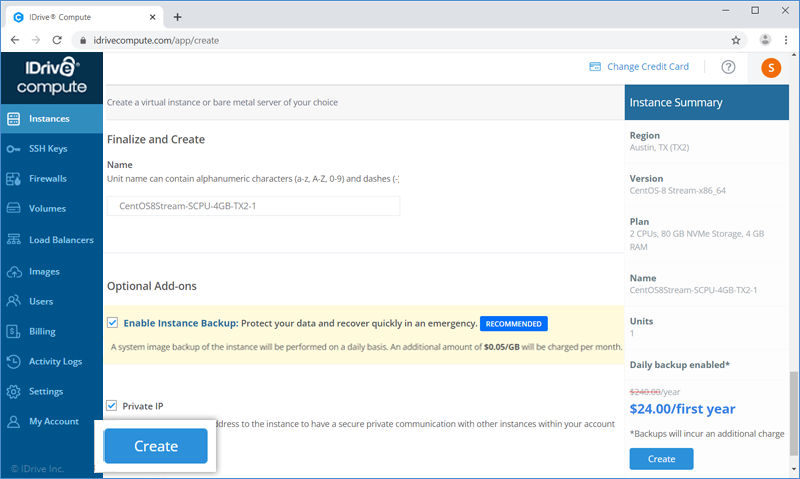
Task: Click the $24.00/first year price
Action: coord(682,409)
